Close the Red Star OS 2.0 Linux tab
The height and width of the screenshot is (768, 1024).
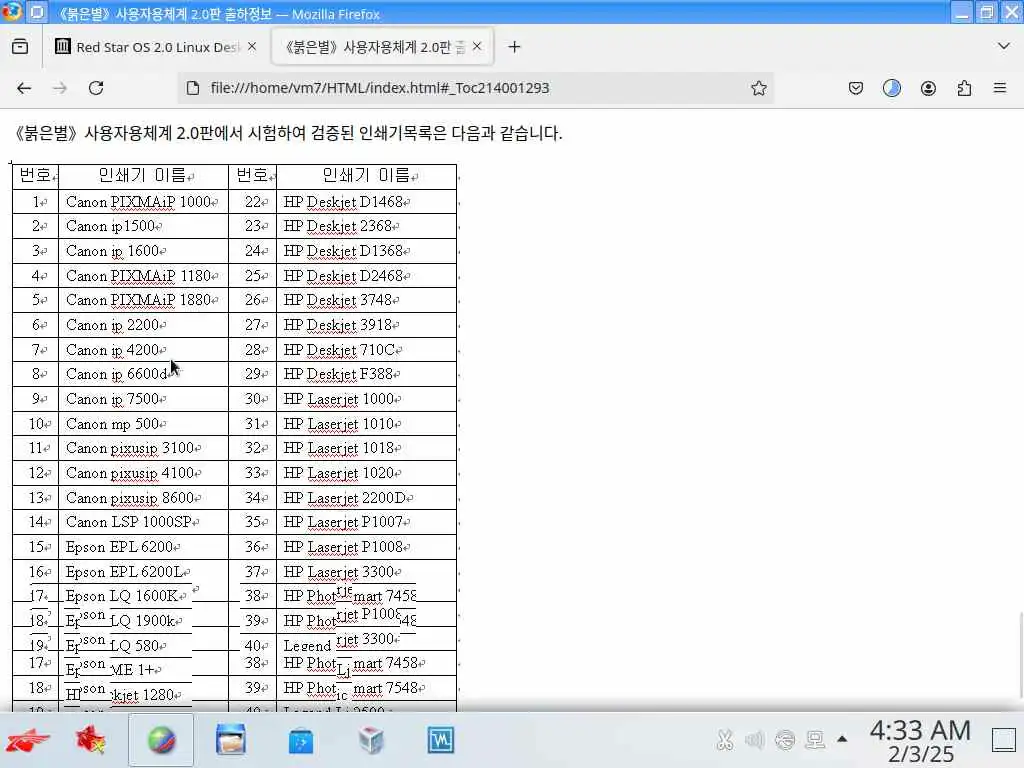[x=252, y=46]
